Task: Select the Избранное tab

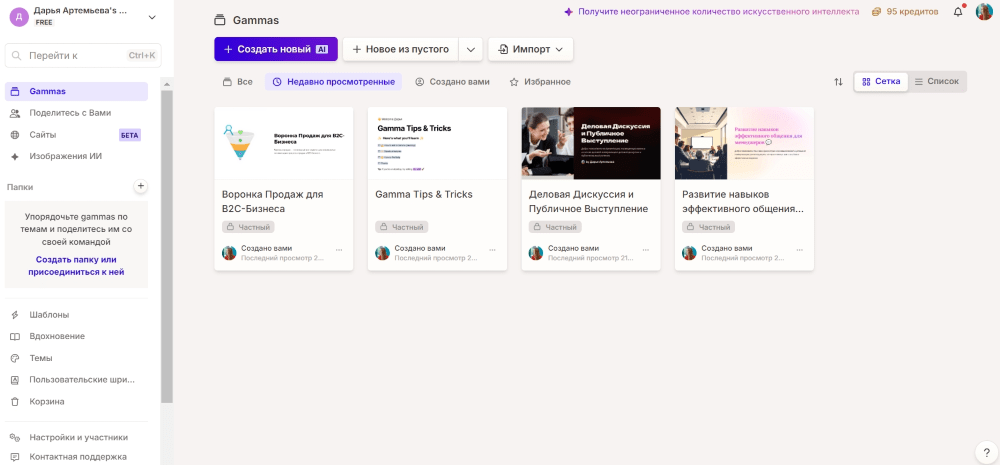Action: click(540, 82)
